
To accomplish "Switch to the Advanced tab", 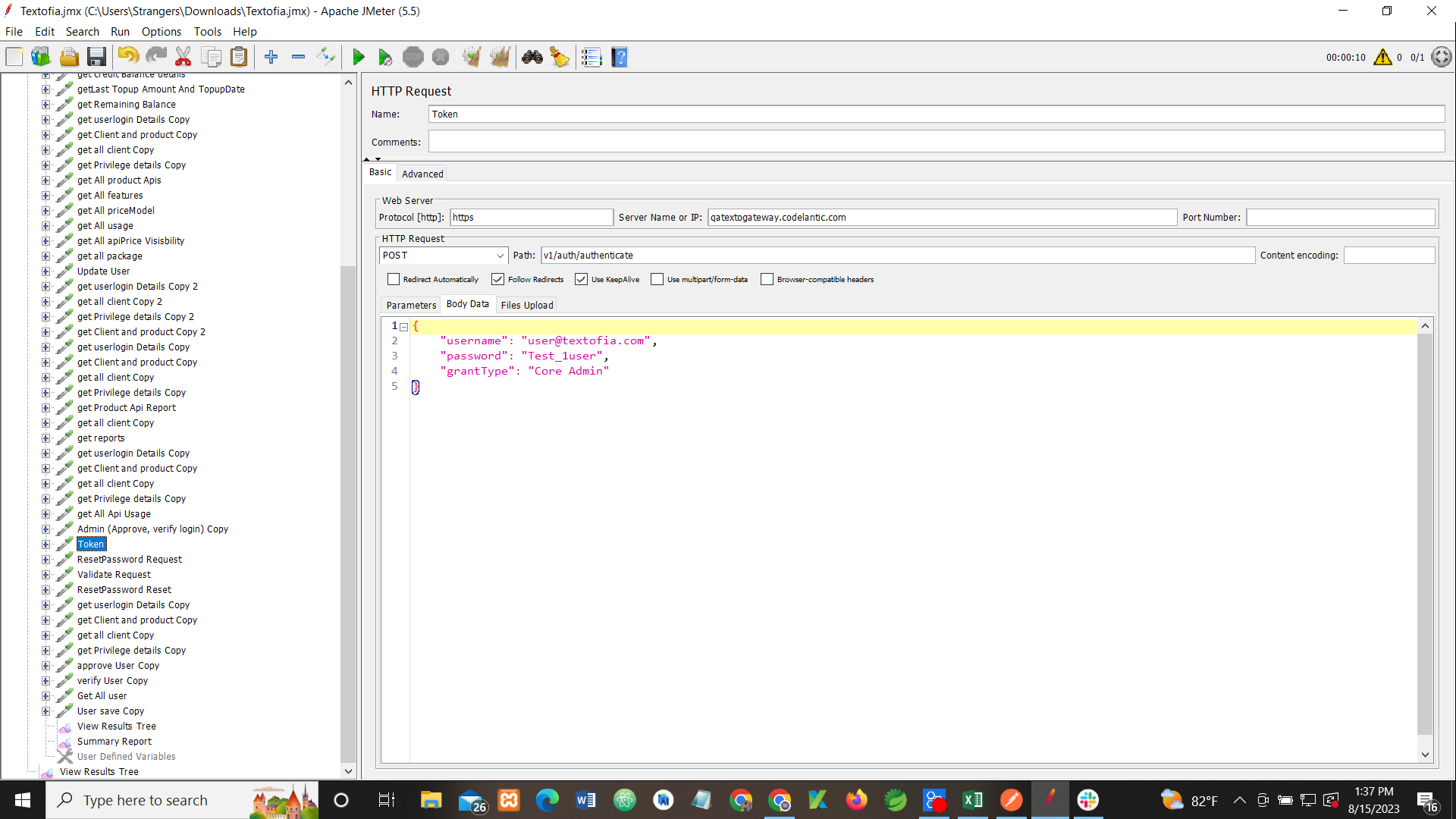I will point(422,174).
